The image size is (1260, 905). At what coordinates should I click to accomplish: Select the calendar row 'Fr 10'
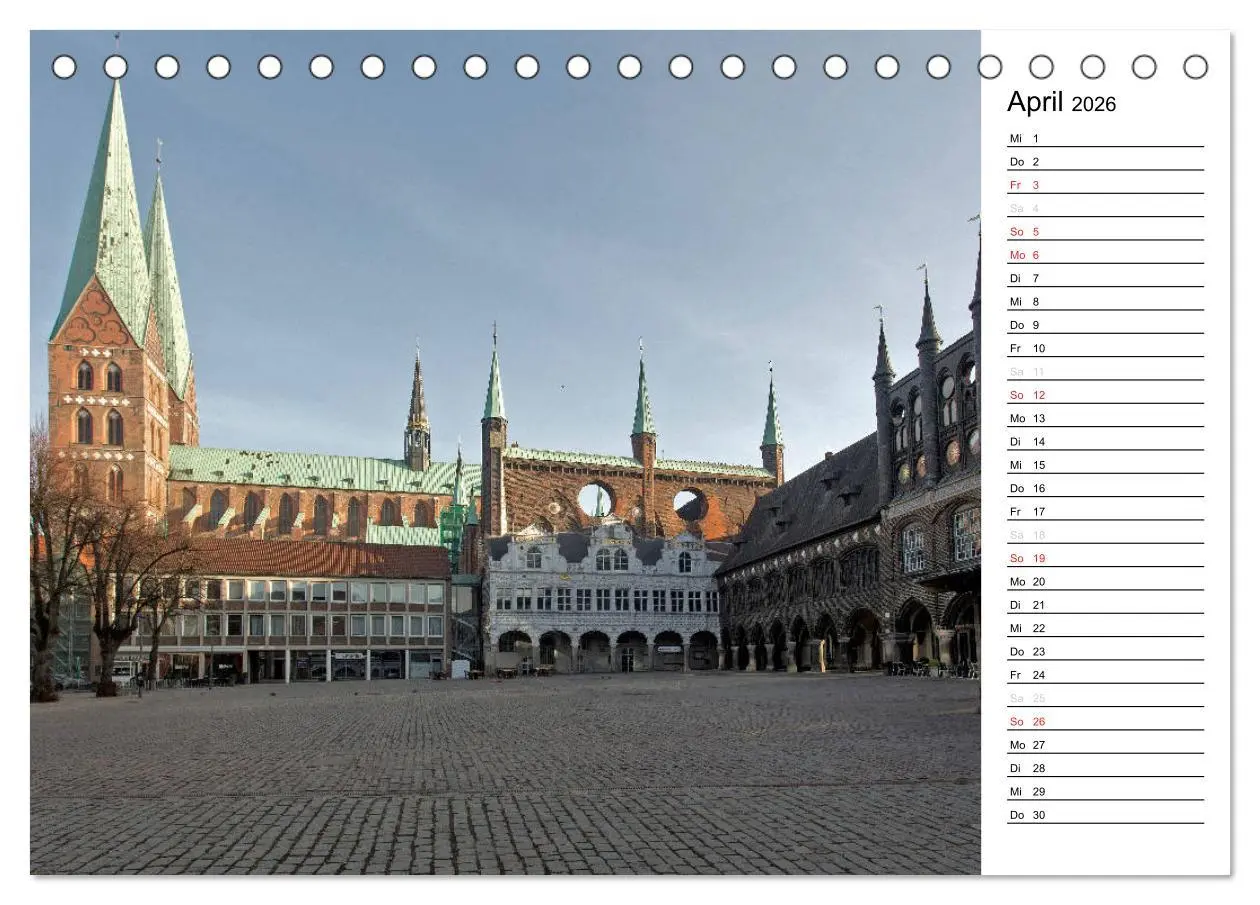pyautogui.click(x=1105, y=348)
